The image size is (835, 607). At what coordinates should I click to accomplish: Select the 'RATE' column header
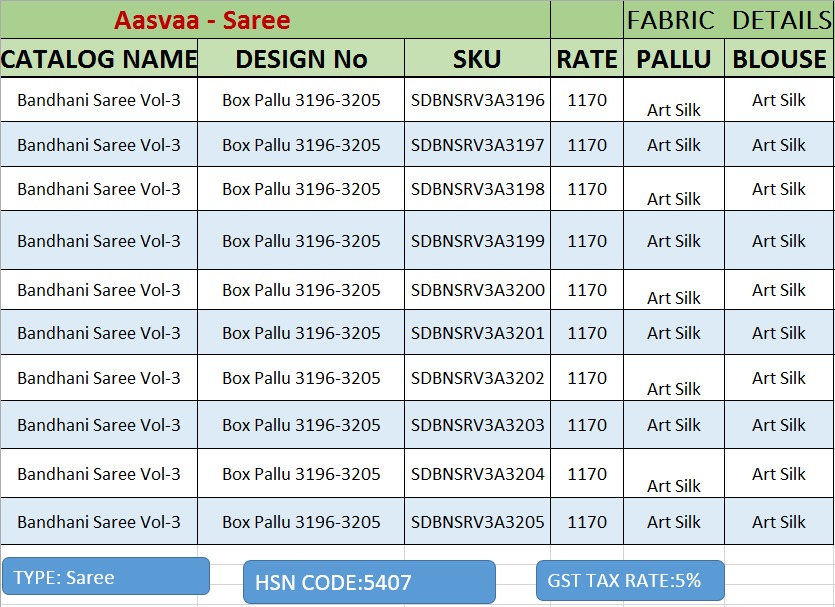587,59
